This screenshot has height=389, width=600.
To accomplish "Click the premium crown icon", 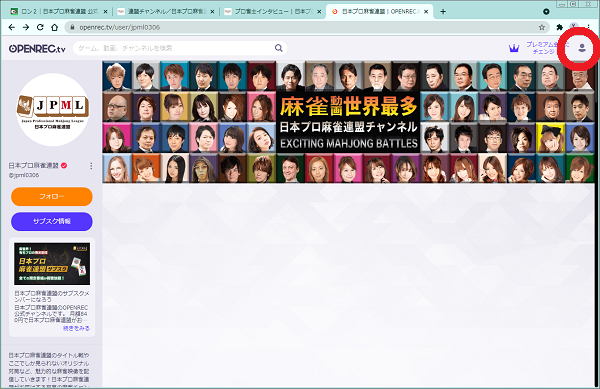I will tap(514, 48).
